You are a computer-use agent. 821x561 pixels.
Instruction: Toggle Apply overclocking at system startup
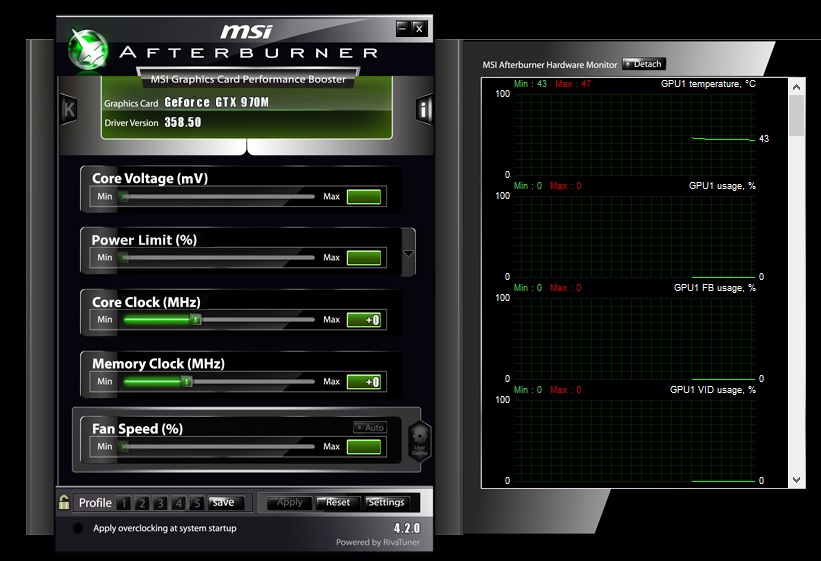(78, 528)
